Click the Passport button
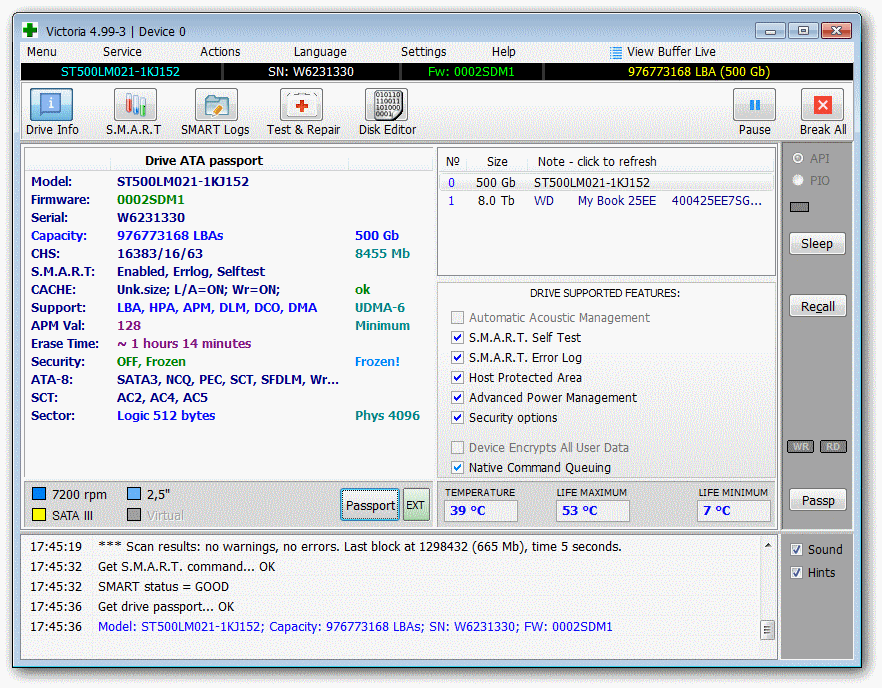 [370, 505]
